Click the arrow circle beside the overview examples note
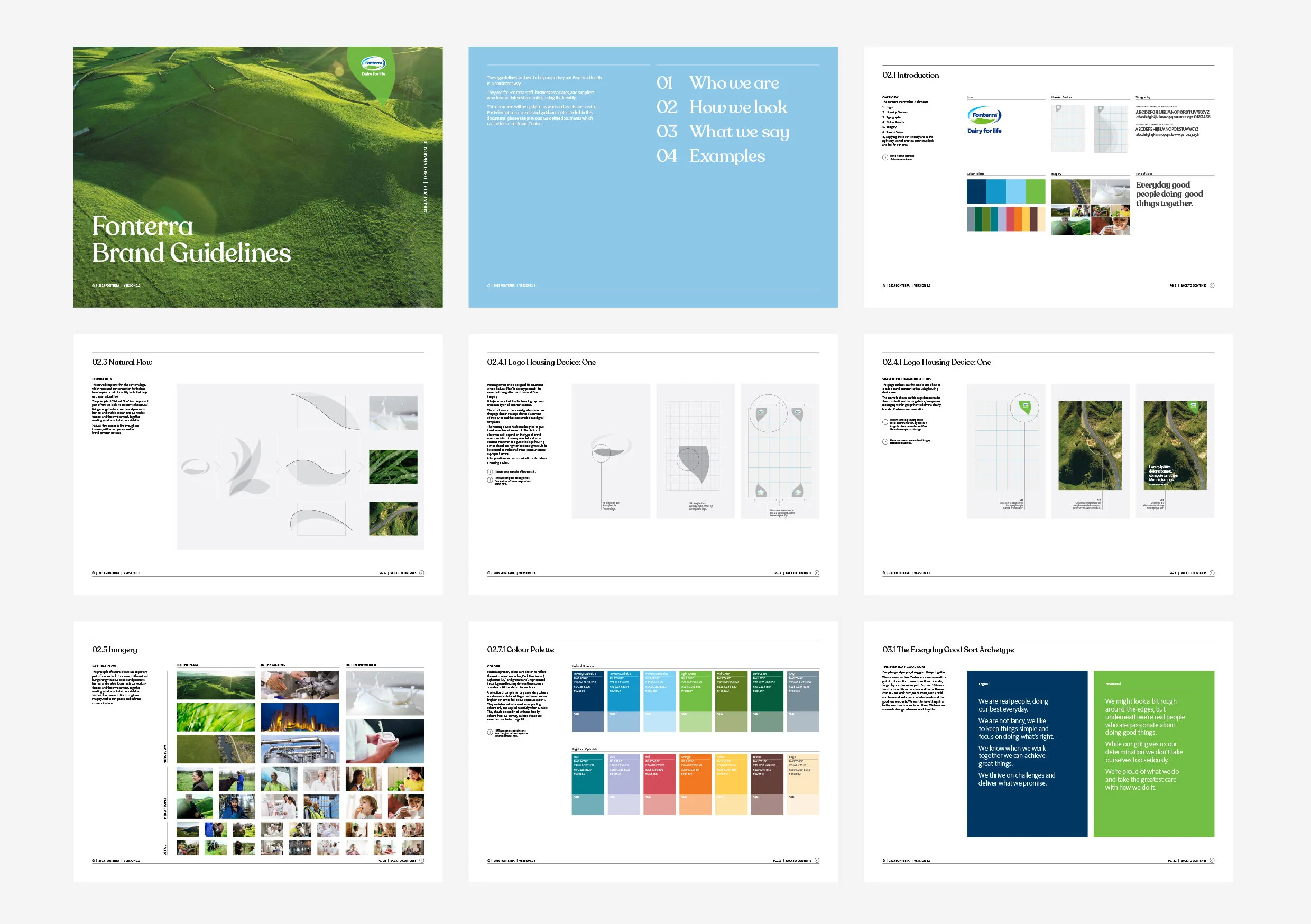 885,158
